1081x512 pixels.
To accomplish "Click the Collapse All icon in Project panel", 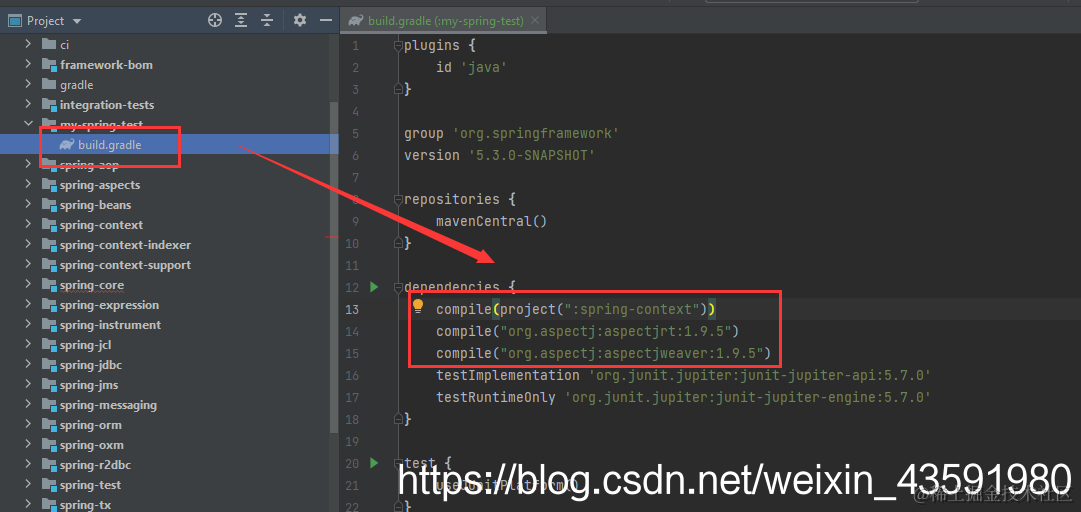I will (267, 21).
